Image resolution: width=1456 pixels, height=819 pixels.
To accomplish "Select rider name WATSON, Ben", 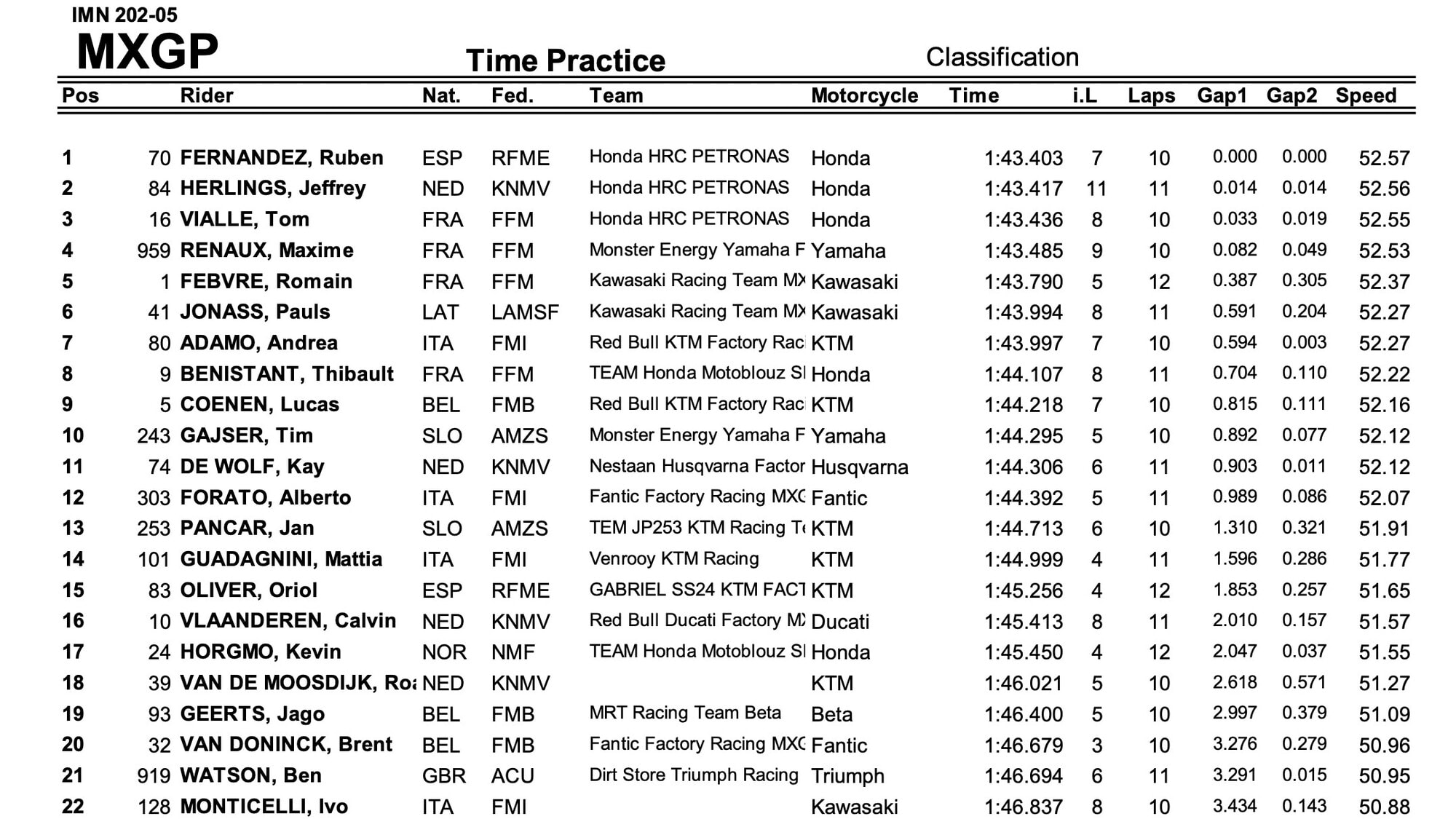I will 251,775.
